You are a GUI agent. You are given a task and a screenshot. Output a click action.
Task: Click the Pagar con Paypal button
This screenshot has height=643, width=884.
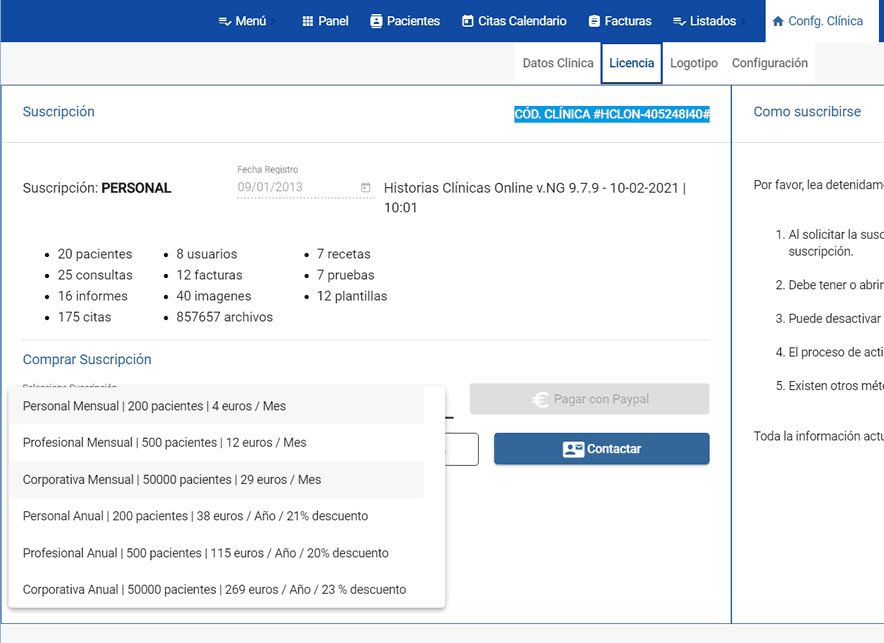(x=589, y=399)
